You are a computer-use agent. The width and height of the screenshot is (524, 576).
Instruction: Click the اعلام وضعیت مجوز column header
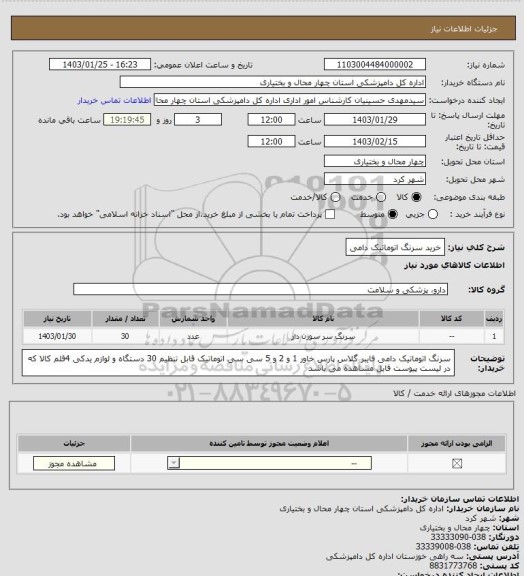click(269, 443)
